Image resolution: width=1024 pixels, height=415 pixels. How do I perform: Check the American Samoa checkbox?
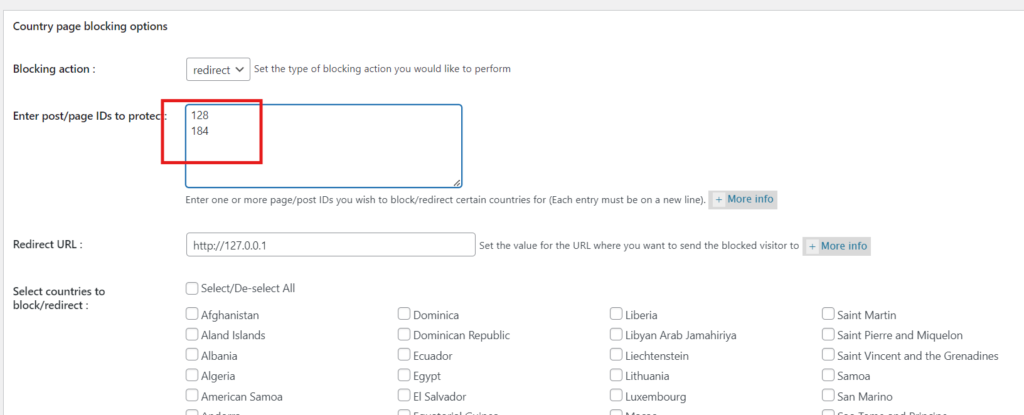192,396
